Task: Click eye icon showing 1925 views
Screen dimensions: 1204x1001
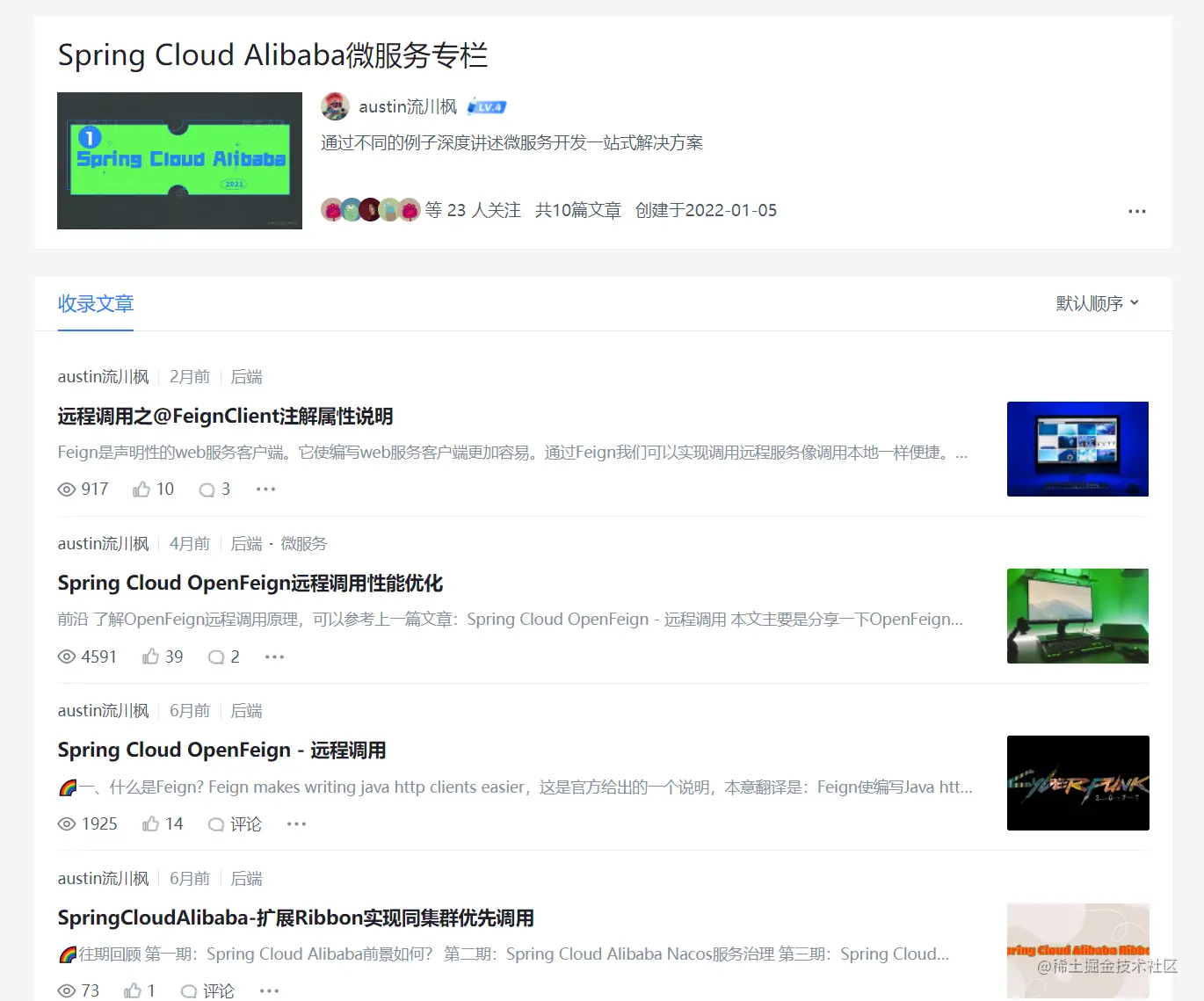Action: 67,824
